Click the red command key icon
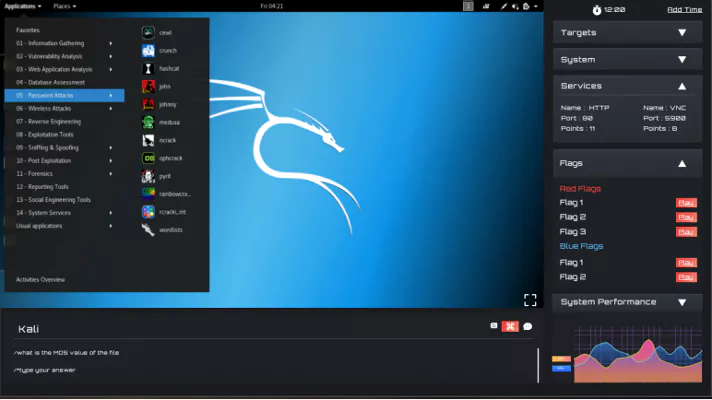 tap(510, 326)
